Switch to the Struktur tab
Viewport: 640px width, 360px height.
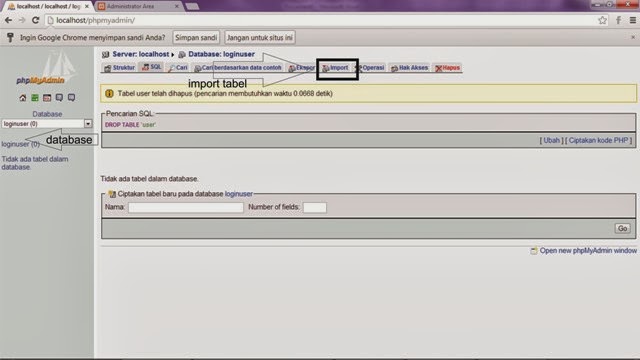119,68
